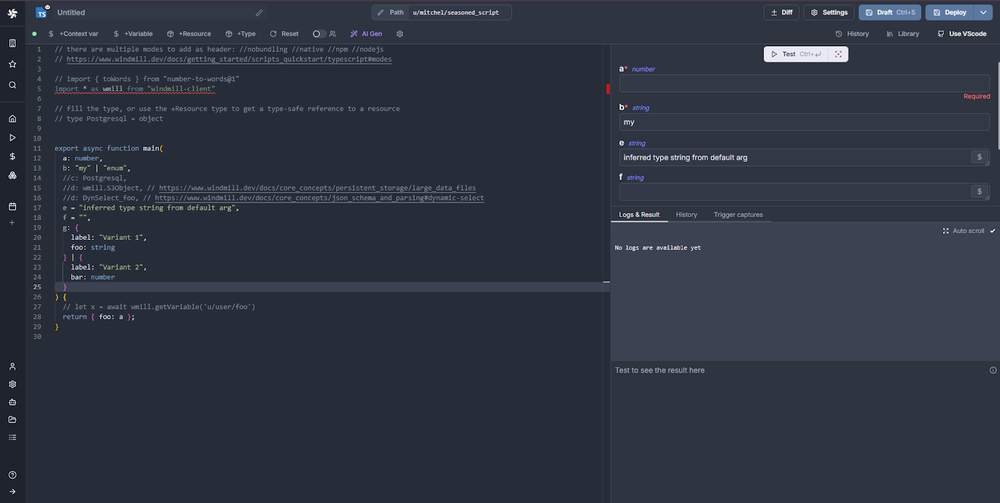Open the Variables dollar icon in sidebar
The height and width of the screenshot is (503, 1000).
click(12, 156)
